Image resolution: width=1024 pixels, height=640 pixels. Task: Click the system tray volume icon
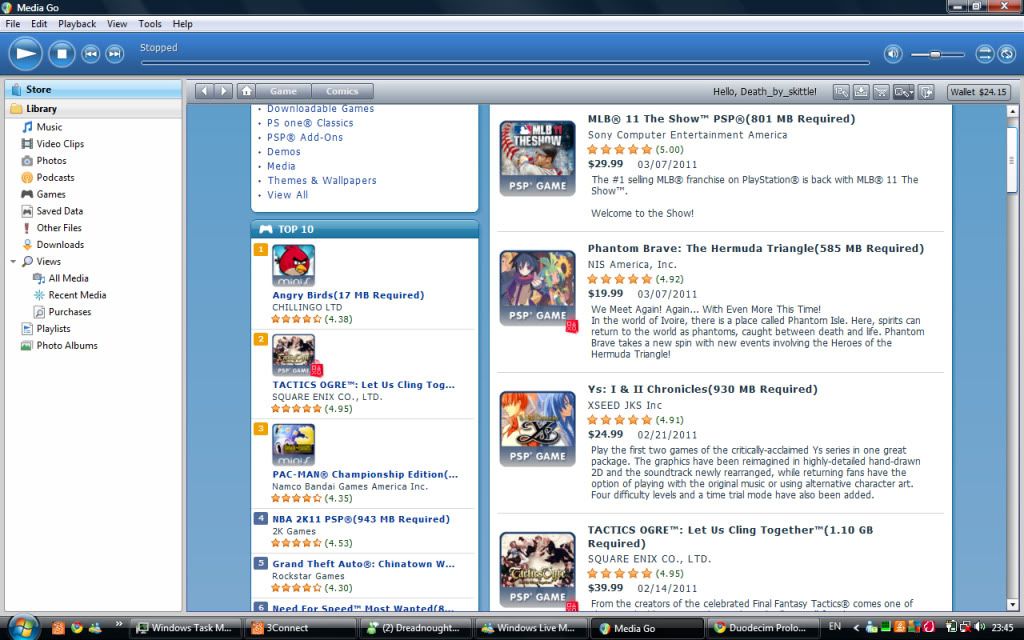(x=978, y=628)
